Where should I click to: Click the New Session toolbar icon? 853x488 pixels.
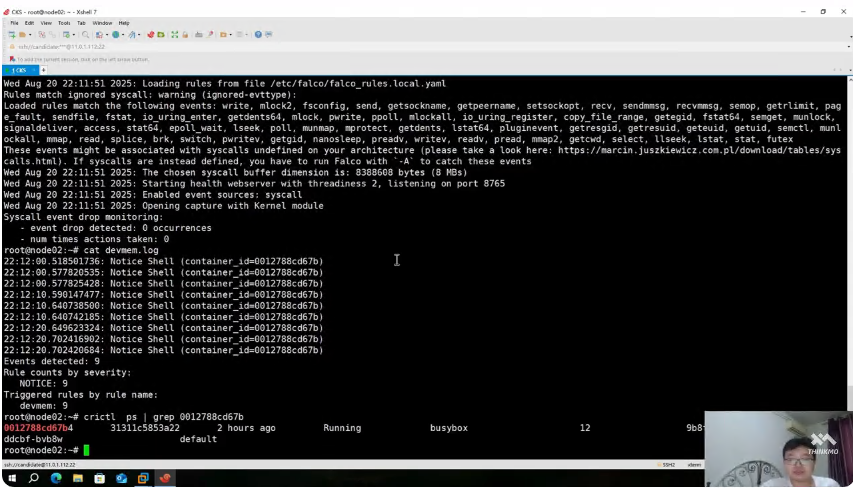11,34
